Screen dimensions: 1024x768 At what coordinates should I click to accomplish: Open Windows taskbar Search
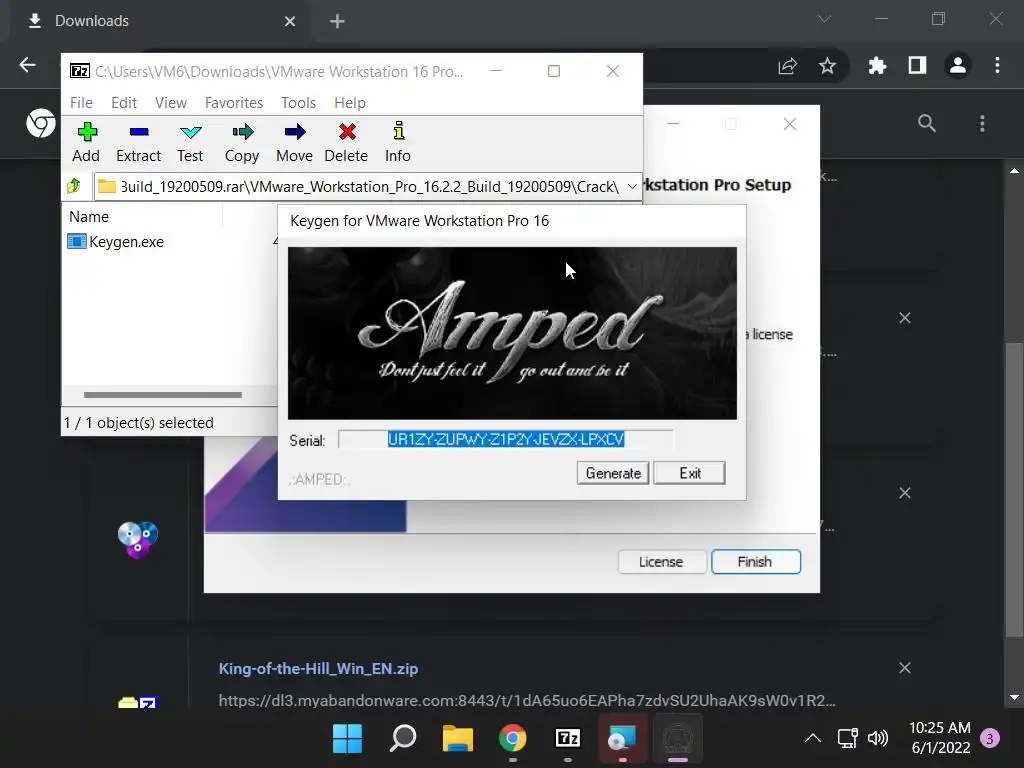tap(403, 739)
